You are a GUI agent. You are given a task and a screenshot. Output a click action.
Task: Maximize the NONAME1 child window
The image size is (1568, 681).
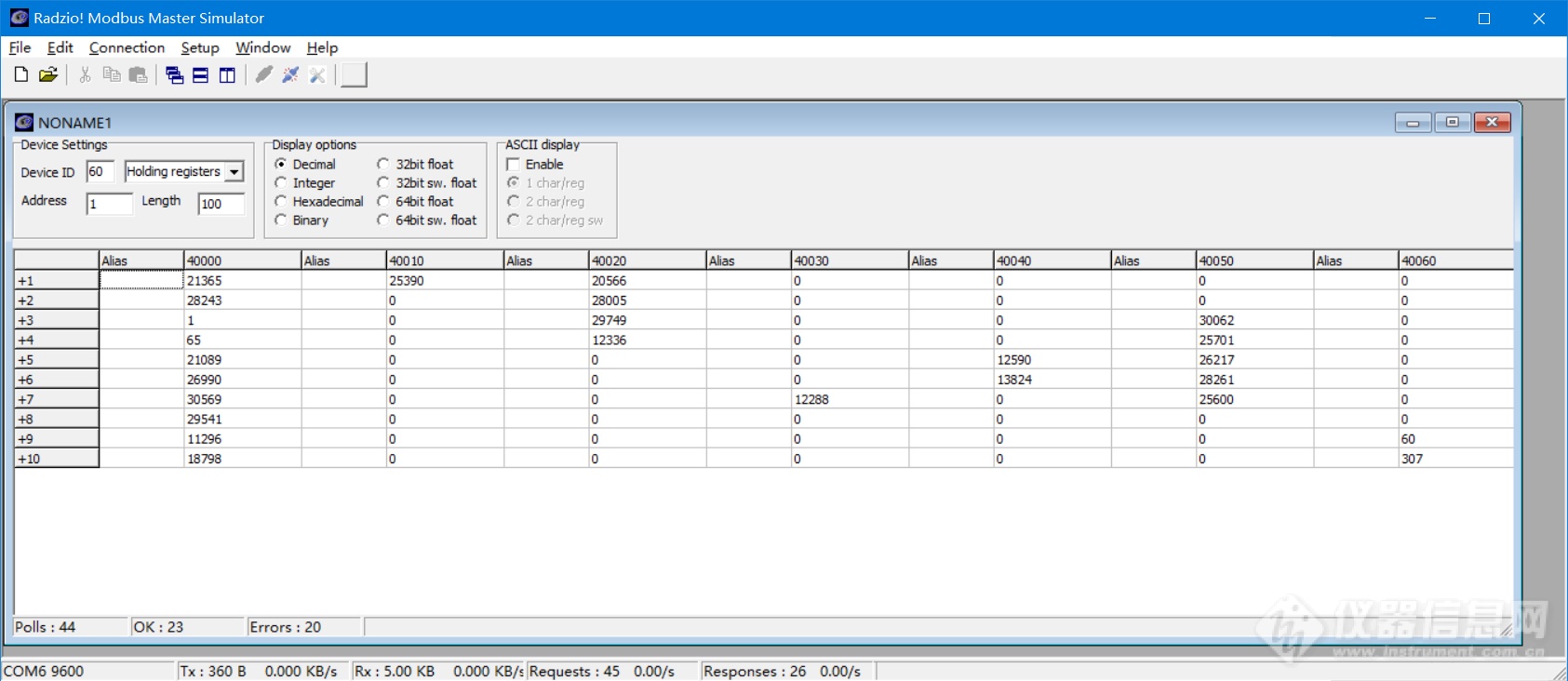(x=1452, y=123)
